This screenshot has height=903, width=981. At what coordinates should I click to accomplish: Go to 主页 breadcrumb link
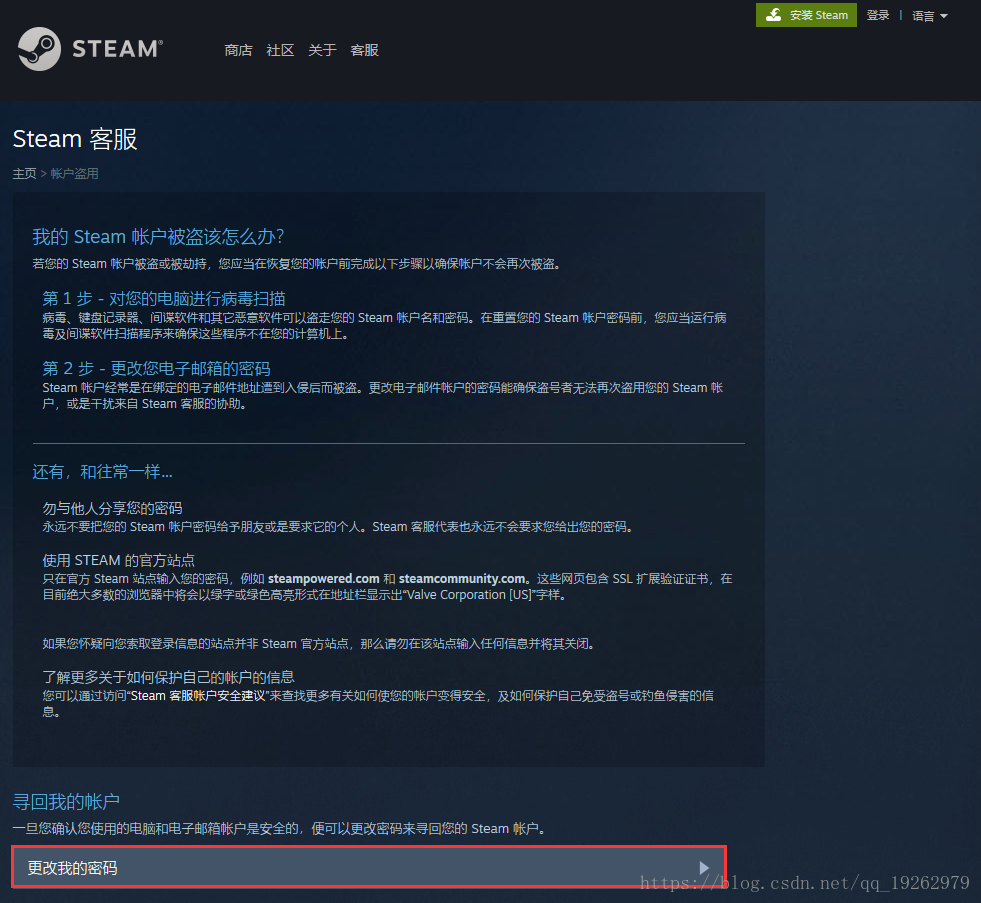click(x=24, y=173)
